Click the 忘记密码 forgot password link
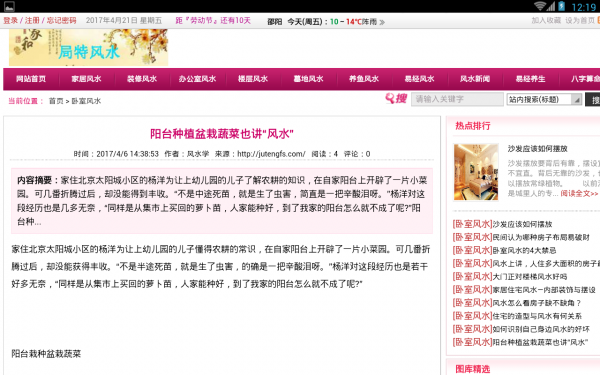Screen dimensions: 600x375 (61, 20)
